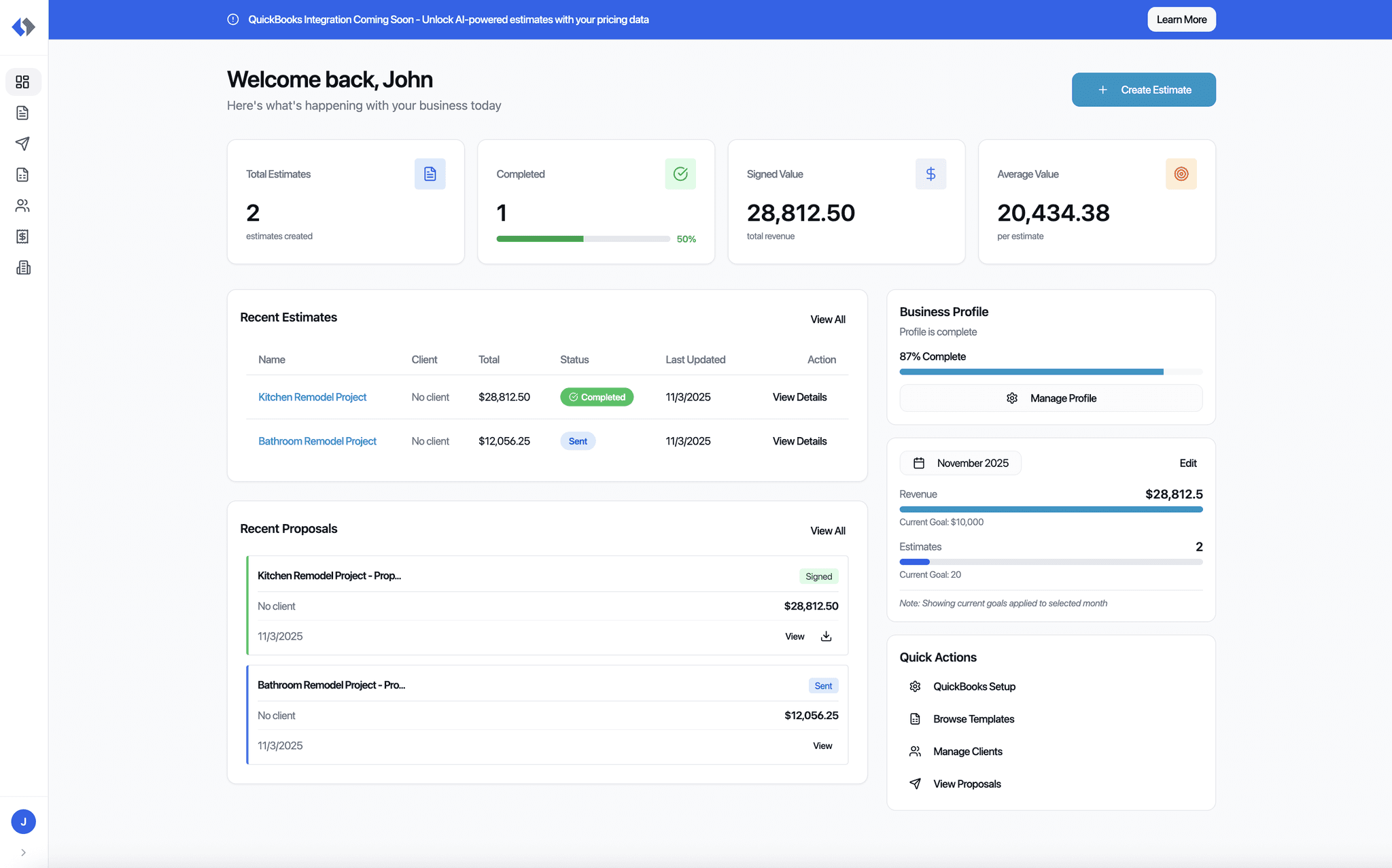View the Kitchen Remodel proposal
The image size is (1392, 868).
click(x=795, y=636)
